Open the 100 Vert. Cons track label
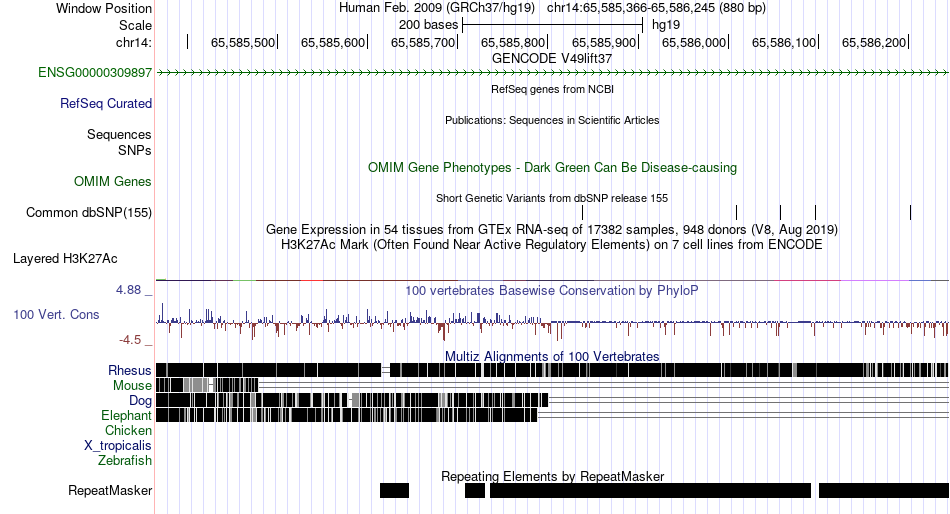Image resolution: width=950 pixels, height=514 pixels. tap(56, 315)
